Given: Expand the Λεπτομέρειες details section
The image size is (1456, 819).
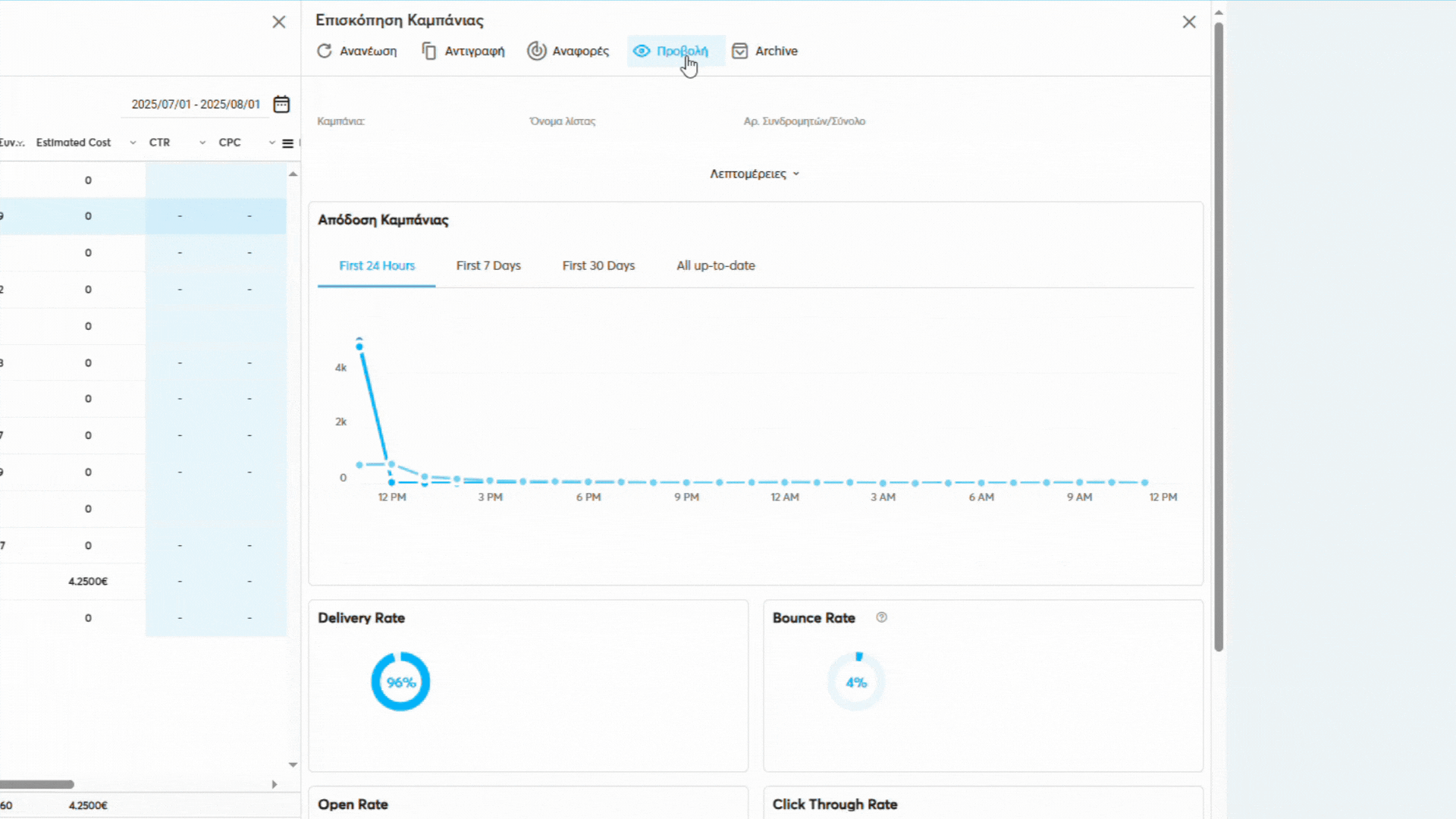Looking at the screenshot, I should pos(755,174).
